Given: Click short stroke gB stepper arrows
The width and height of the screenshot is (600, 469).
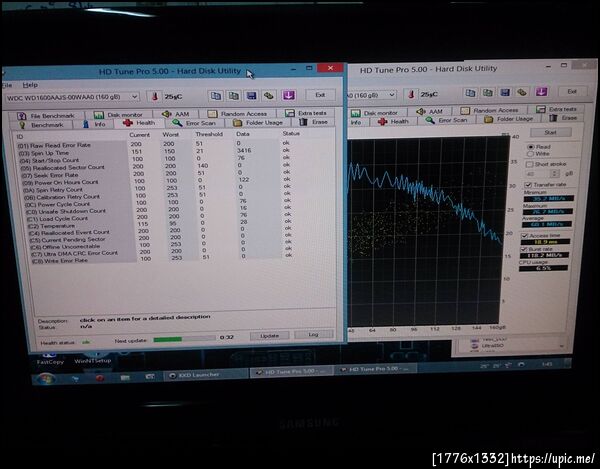Looking at the screenshot, I should coord(554,173).
